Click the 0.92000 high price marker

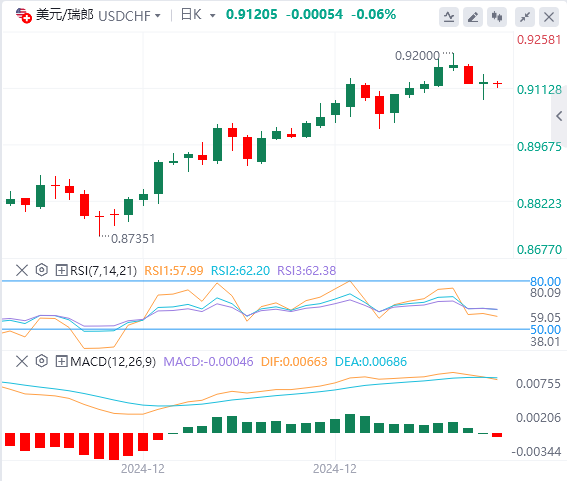tap(417, 56)
